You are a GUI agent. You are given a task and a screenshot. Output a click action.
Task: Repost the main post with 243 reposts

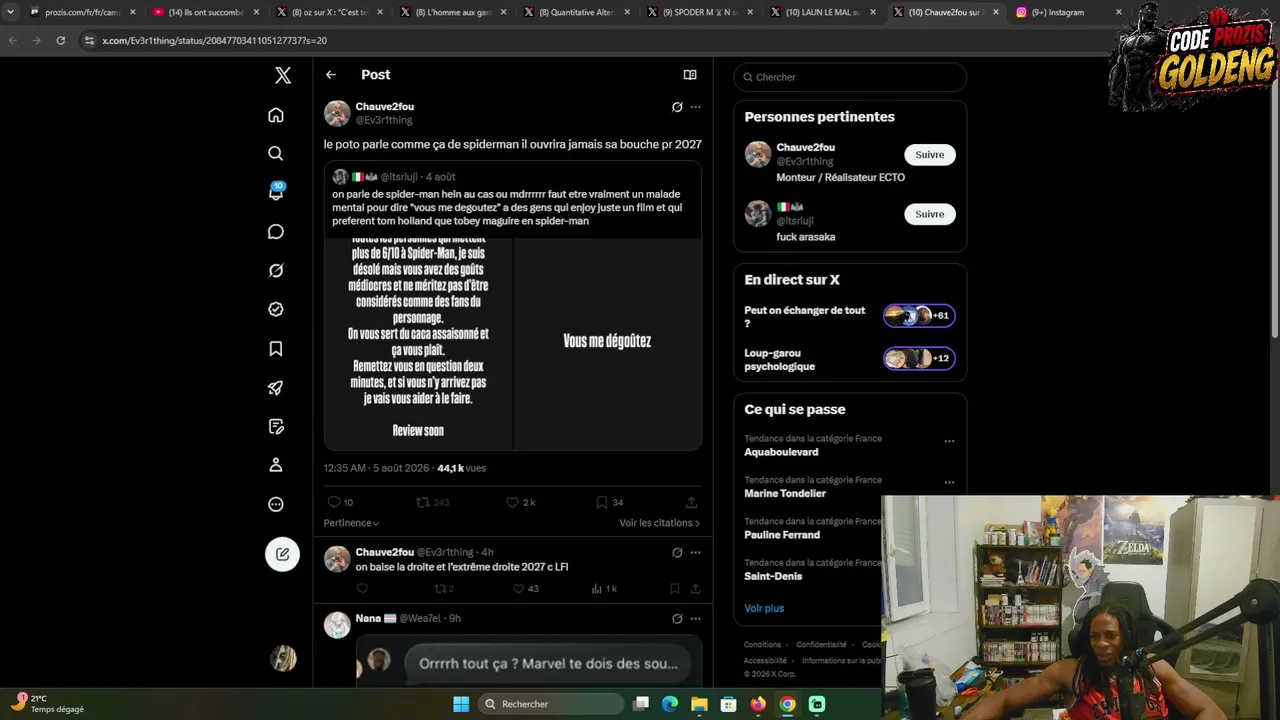(x=432, y=502)
